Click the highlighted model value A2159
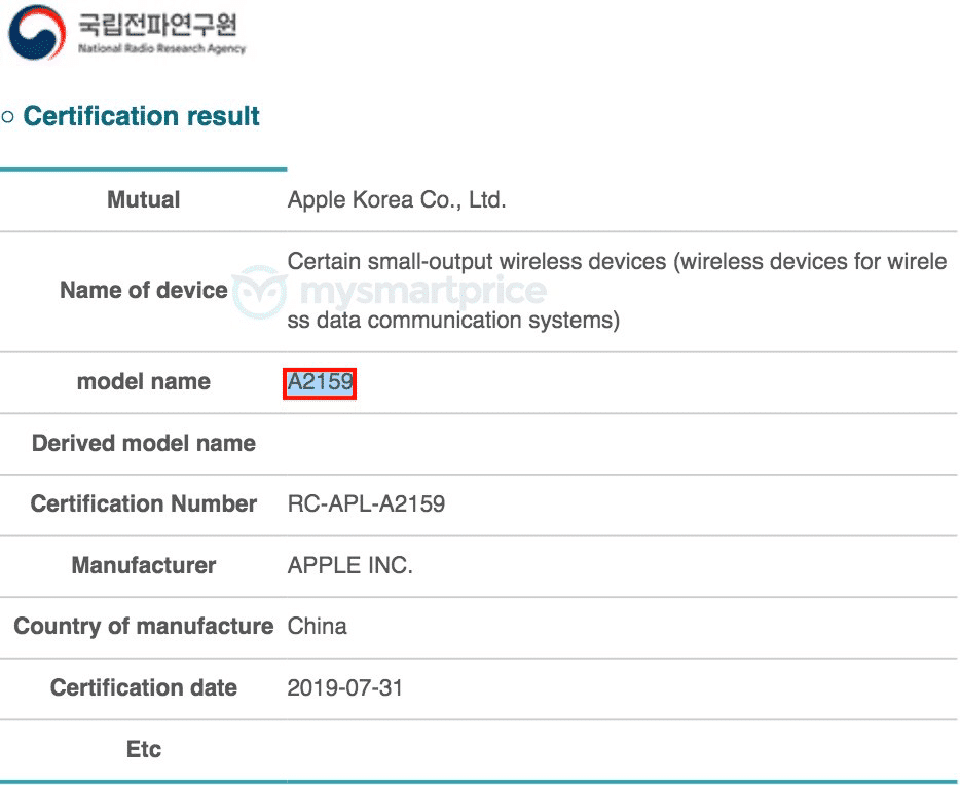 coord(320,383)
